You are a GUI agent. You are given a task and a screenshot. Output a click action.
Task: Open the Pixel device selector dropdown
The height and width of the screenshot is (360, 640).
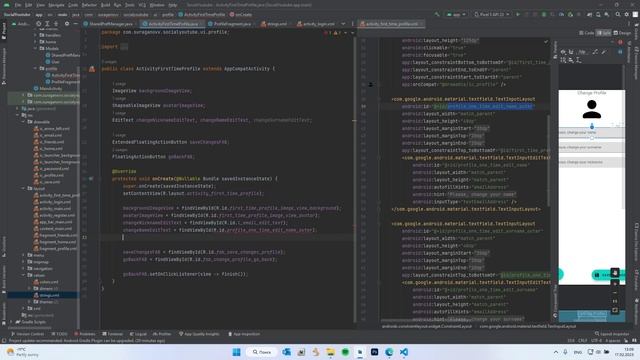click(x=491, y=14)
